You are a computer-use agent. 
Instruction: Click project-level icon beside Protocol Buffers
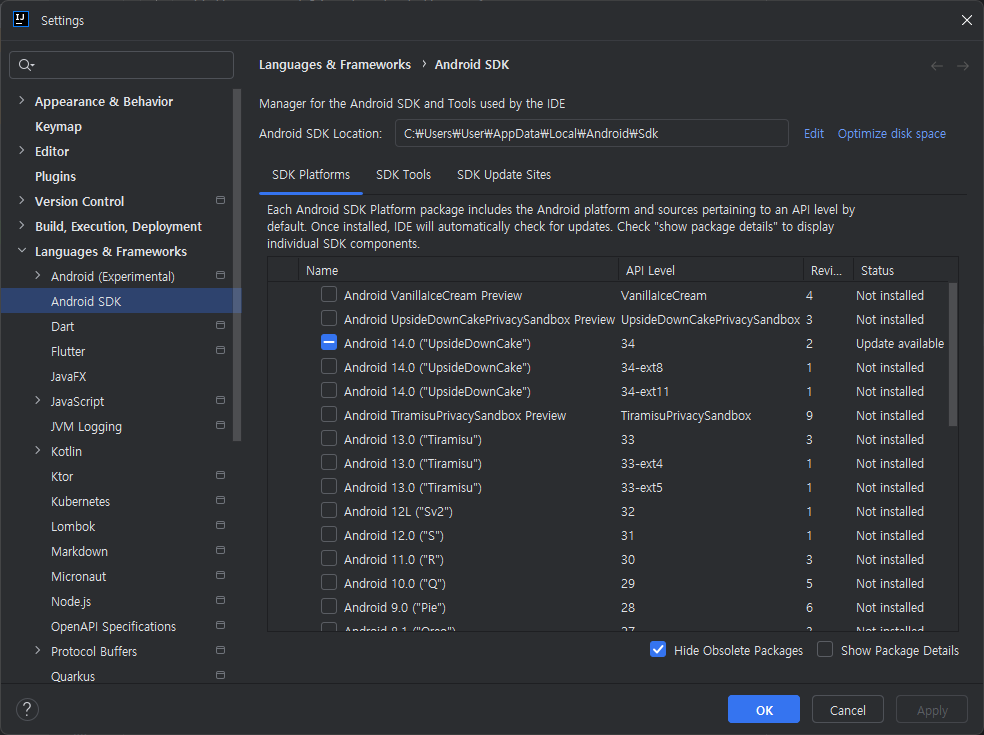click(220, 650)
